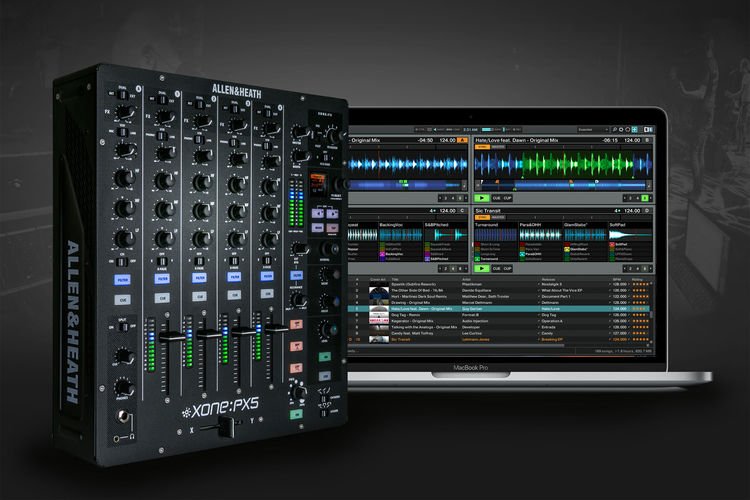Click the browser vertical scrollbar
The width and height of the screenshot is (750, 500).
[651, 313]
